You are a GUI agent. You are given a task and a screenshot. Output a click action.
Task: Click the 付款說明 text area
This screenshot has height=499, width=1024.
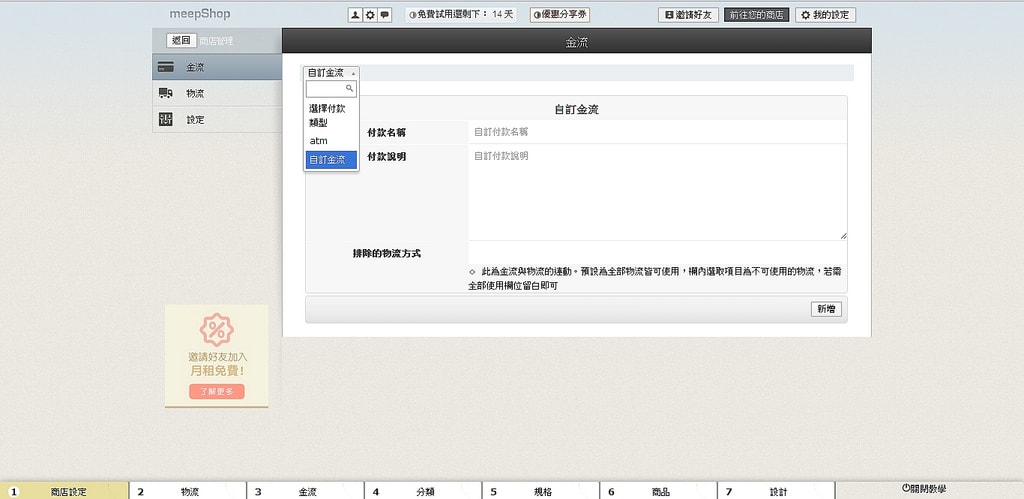click(657, 193)
